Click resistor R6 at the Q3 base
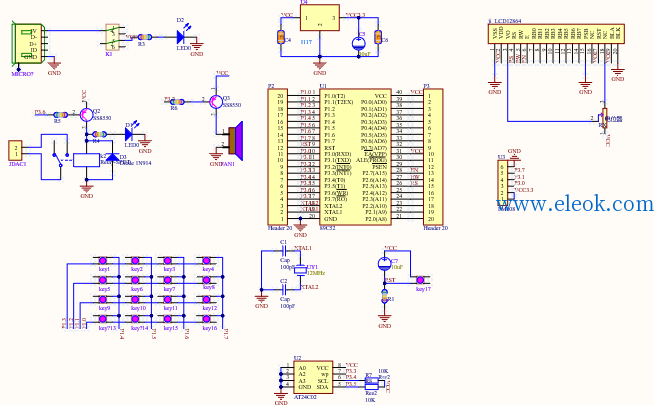 pyautogui.click(x=177, y=101)
